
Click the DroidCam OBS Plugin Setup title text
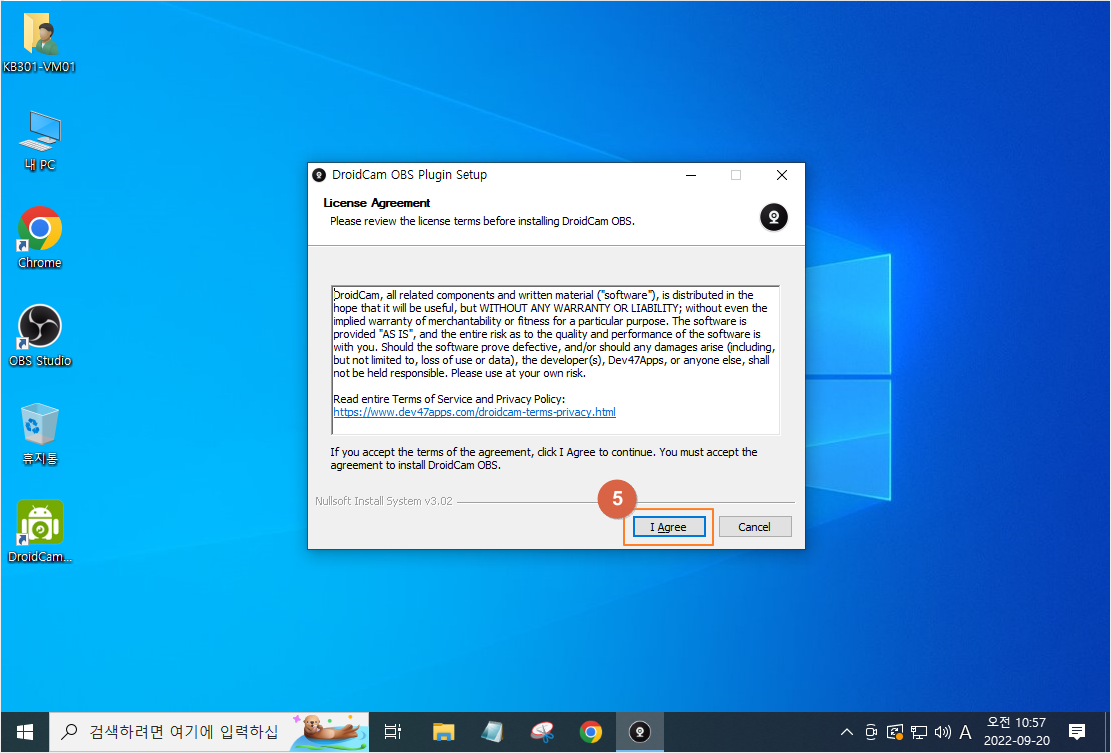pos(410,175)
